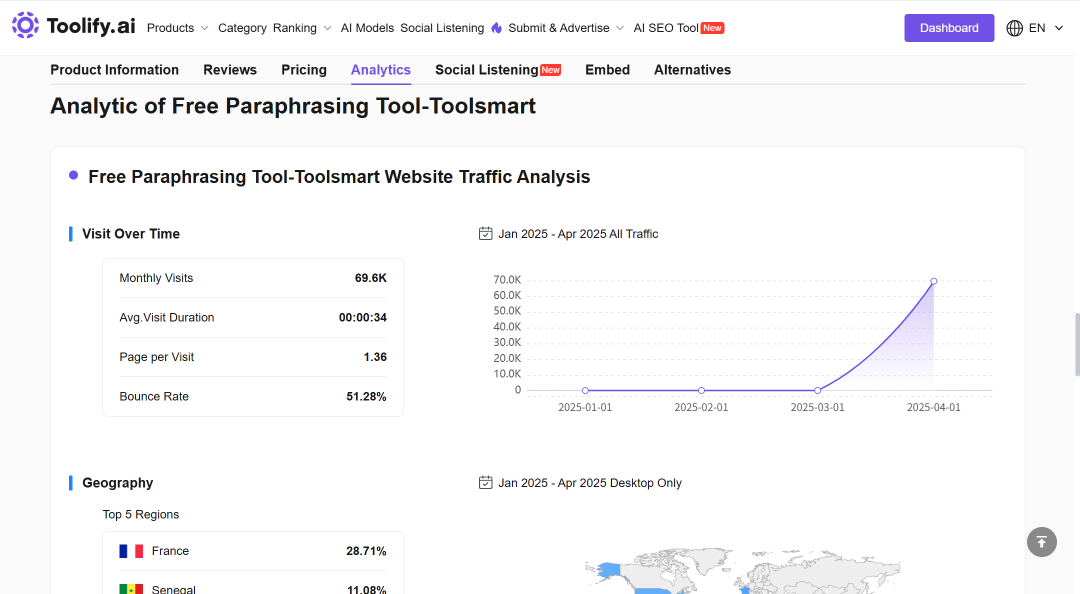Image resolution: width=1080 pixels, height=594 pixels.
Task: Click the Visit Over Time heading
Action: 131,234
